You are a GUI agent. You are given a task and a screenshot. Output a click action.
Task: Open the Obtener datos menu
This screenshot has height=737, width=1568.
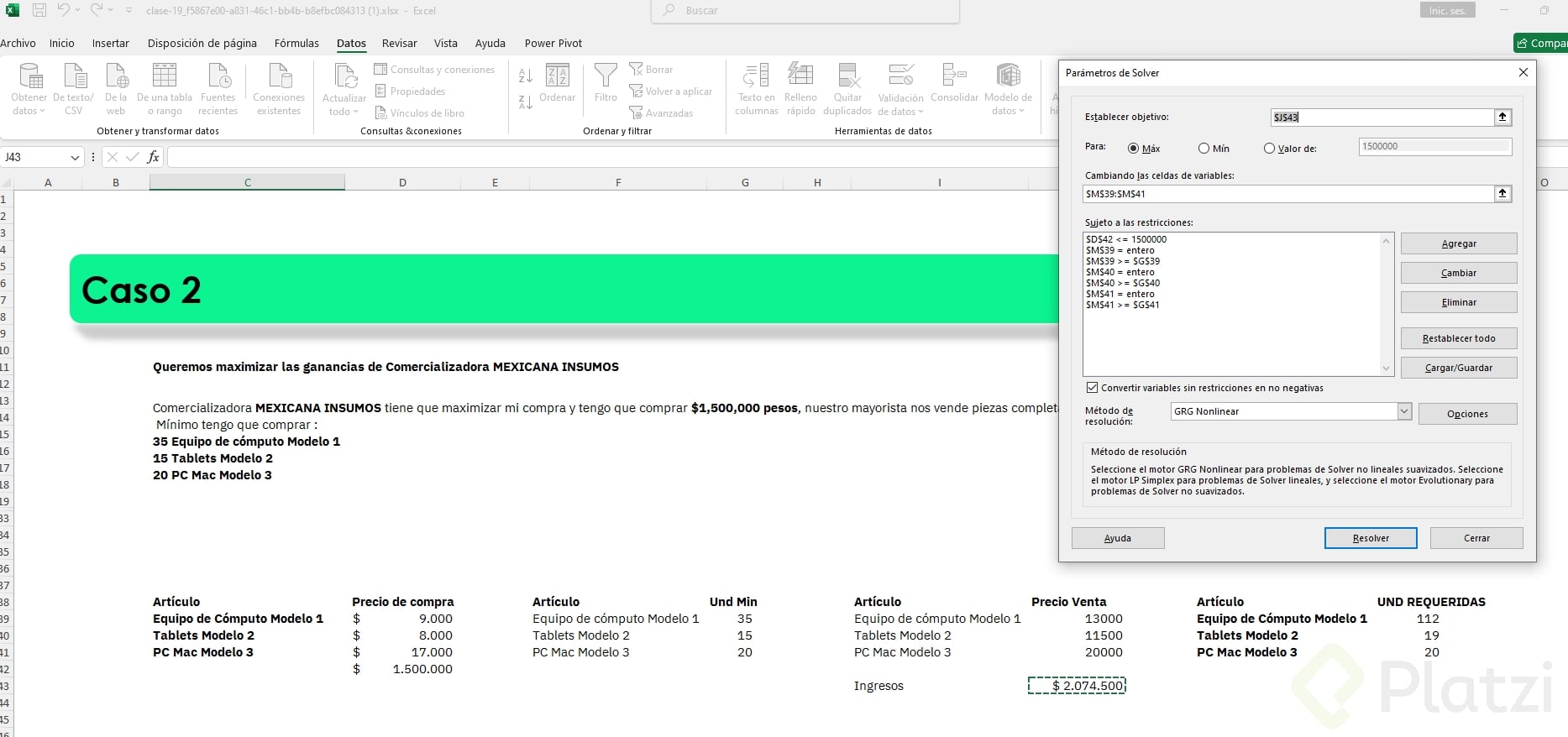tap(29, 88)
